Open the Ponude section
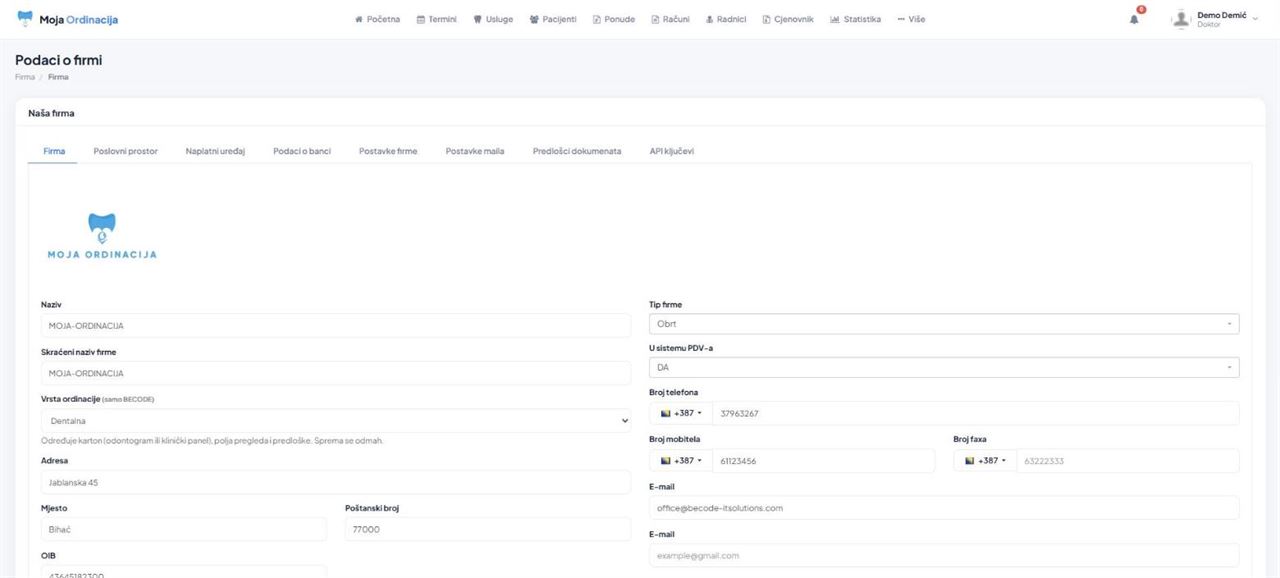The height and width of the screenshot is (578, 1280). coord(614,19)
